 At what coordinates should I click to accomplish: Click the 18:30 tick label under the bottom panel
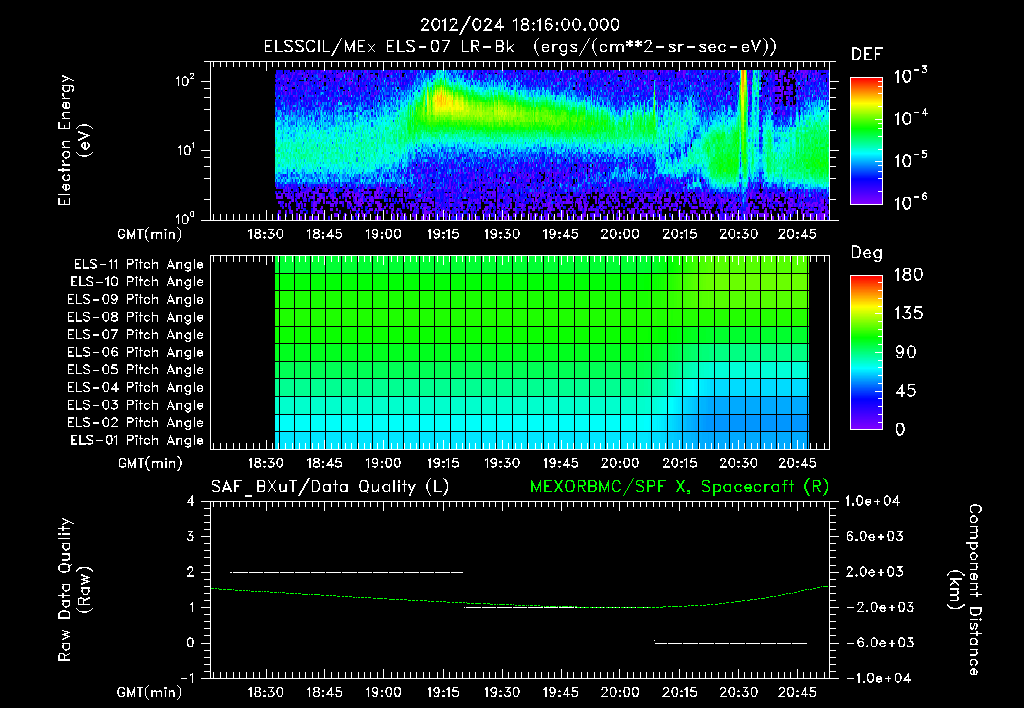[265, 692]
